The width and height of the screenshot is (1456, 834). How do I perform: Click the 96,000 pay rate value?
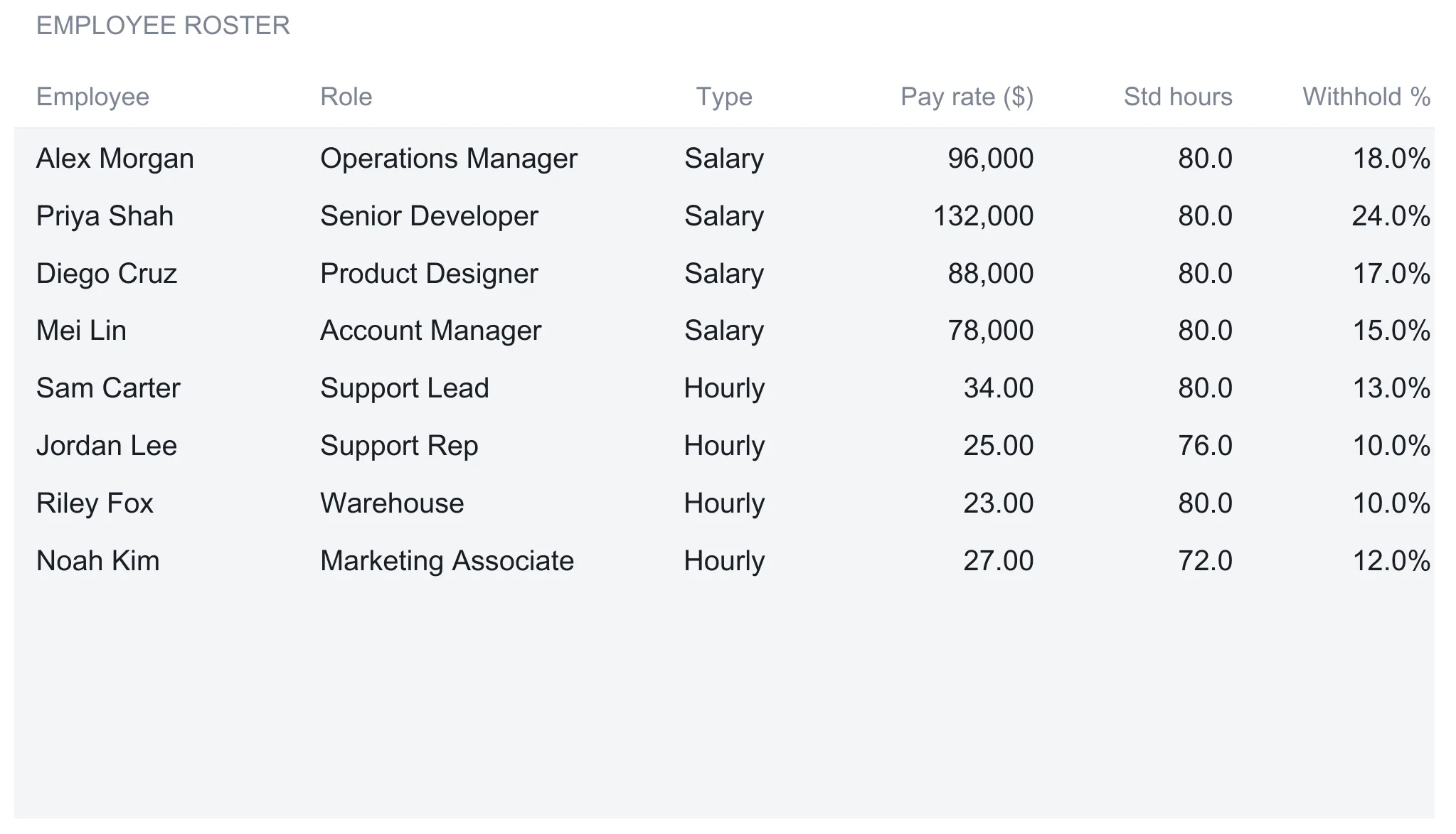tap(991, 159)
